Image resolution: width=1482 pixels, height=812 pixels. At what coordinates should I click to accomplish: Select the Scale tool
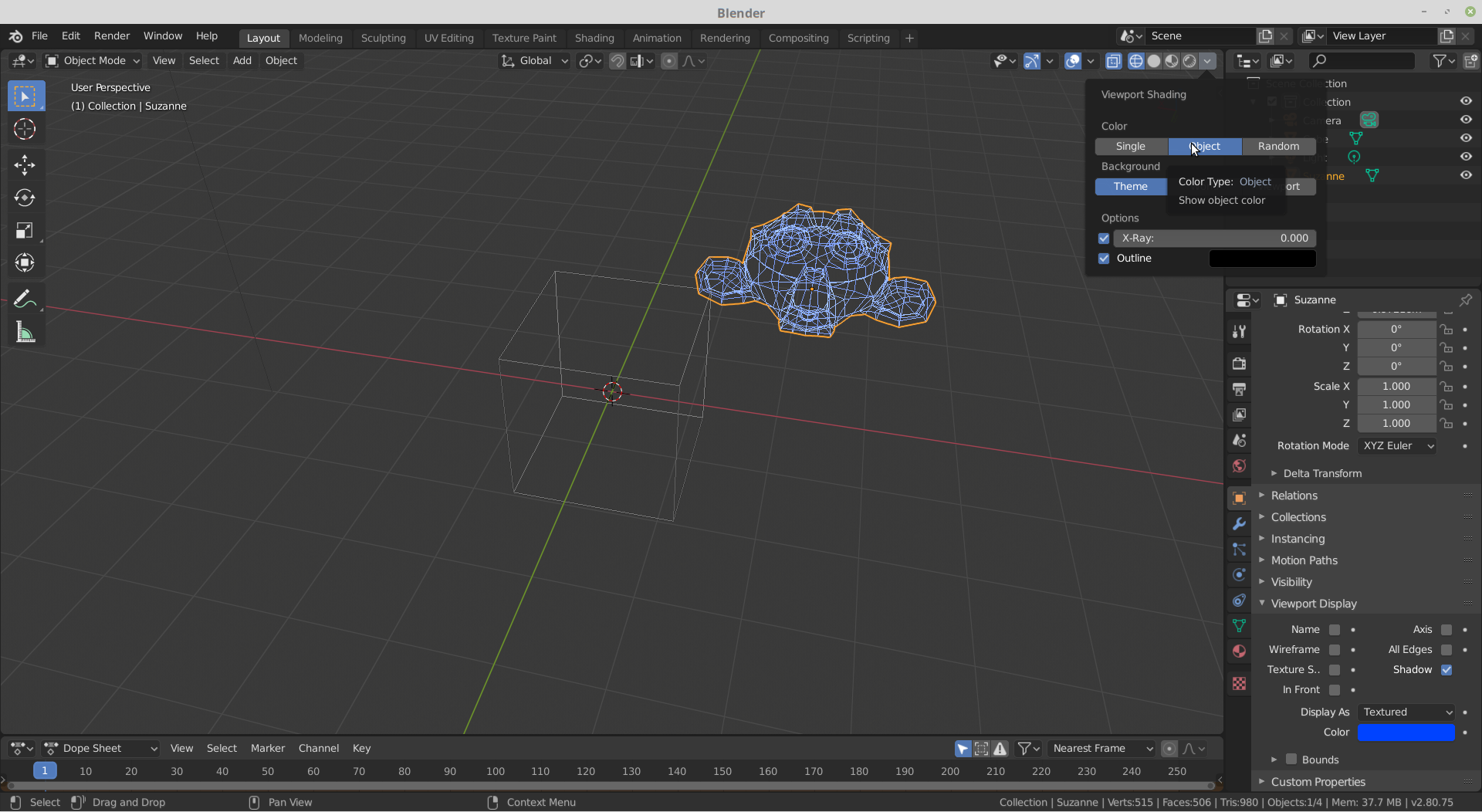tap(25, 230)
